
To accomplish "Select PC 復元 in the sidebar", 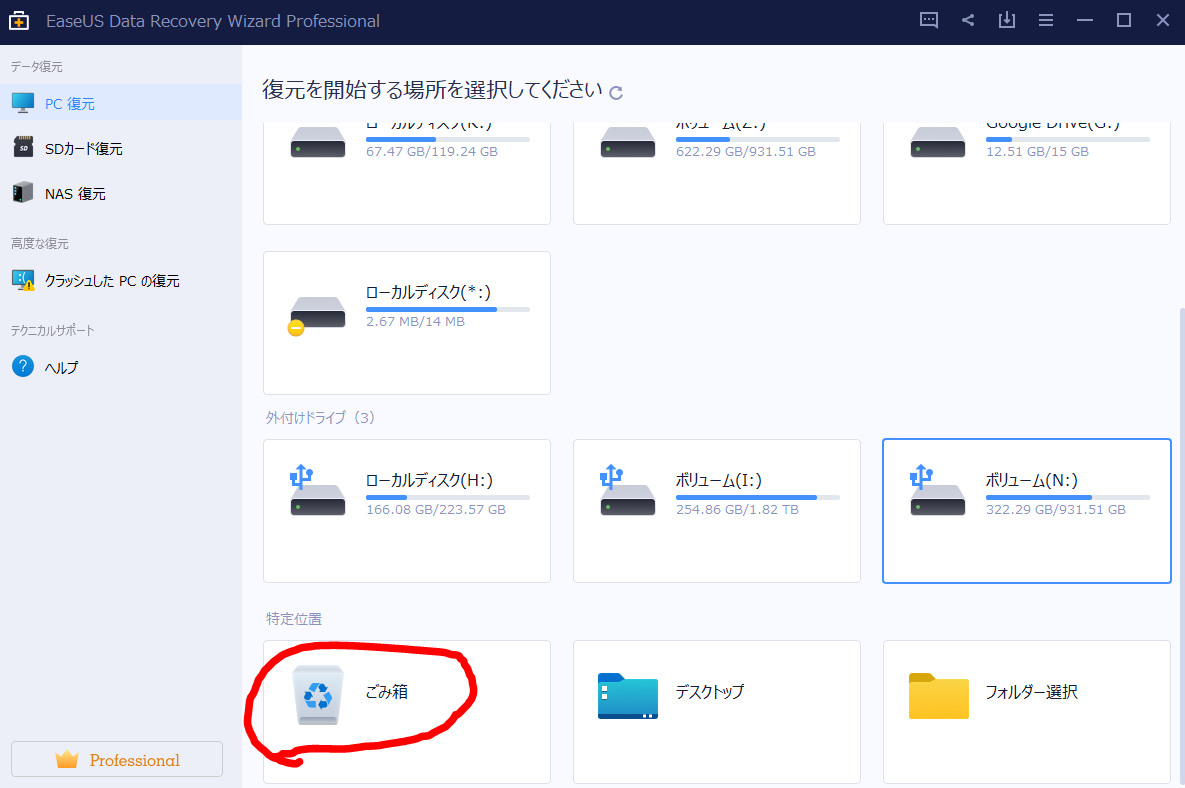I will [121, 103].
